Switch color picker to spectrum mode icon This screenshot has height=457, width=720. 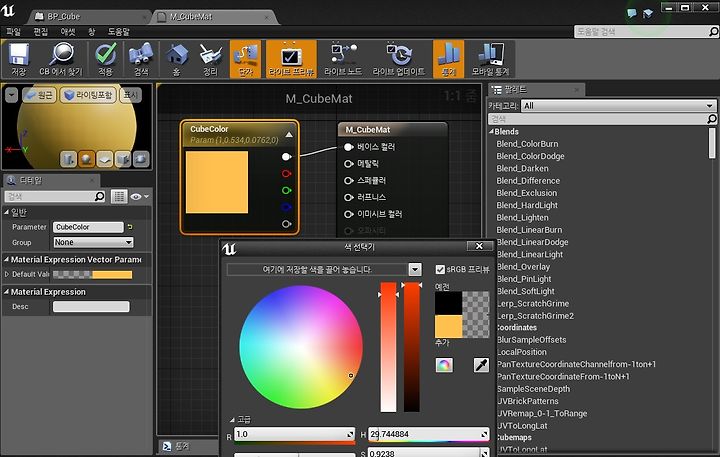(444, 365)
